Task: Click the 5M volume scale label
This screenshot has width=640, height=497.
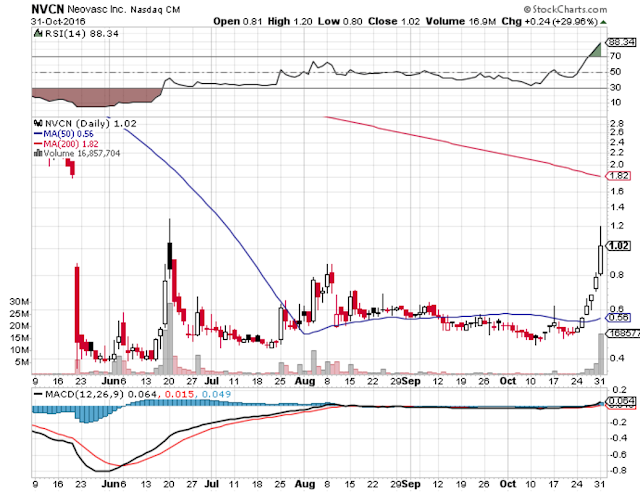Action: (x=22, y=362)
